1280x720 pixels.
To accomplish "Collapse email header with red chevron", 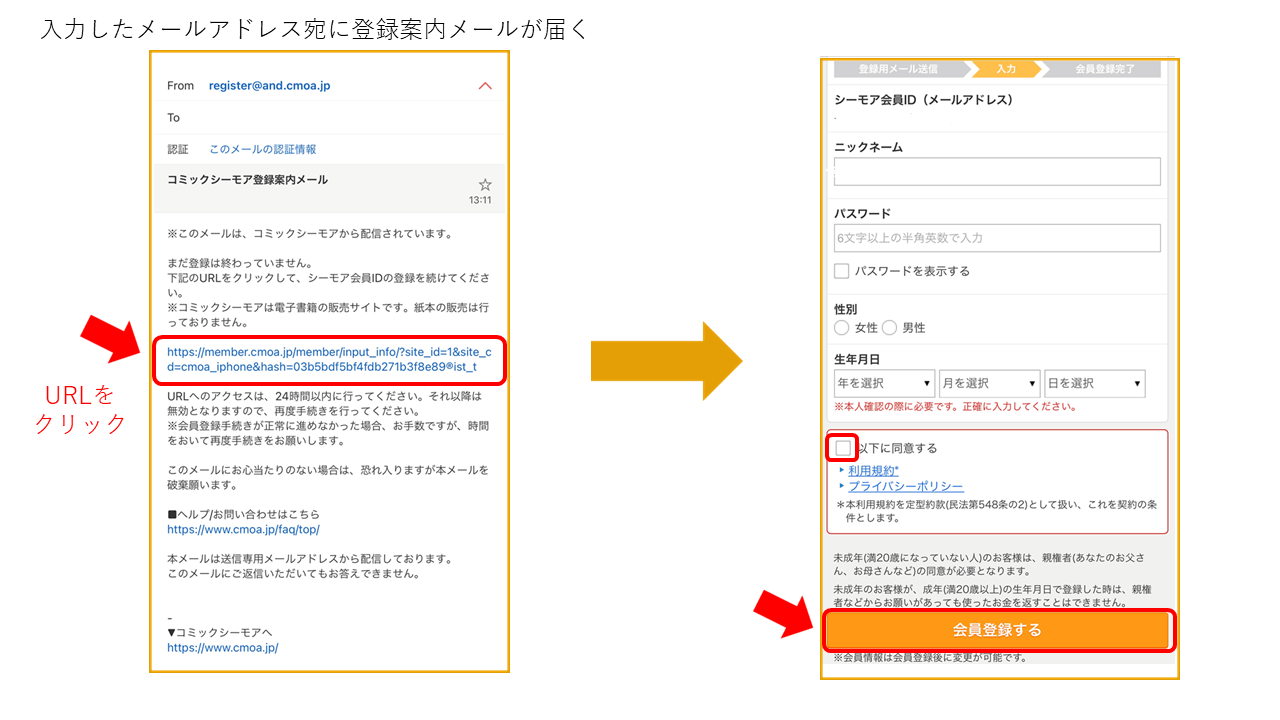I will (x=485, y=86).
